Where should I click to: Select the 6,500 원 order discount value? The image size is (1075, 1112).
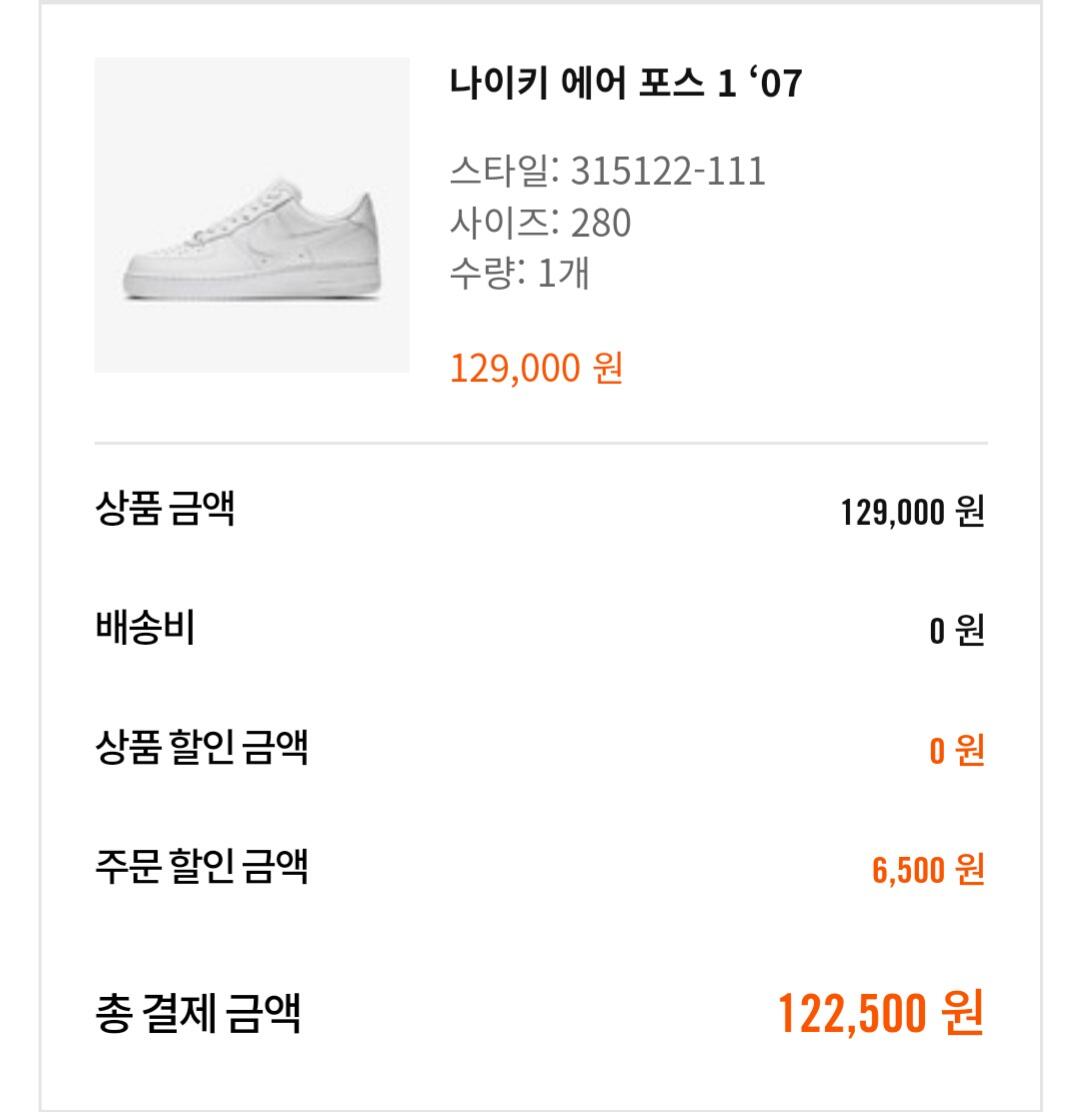coord(928,869)
